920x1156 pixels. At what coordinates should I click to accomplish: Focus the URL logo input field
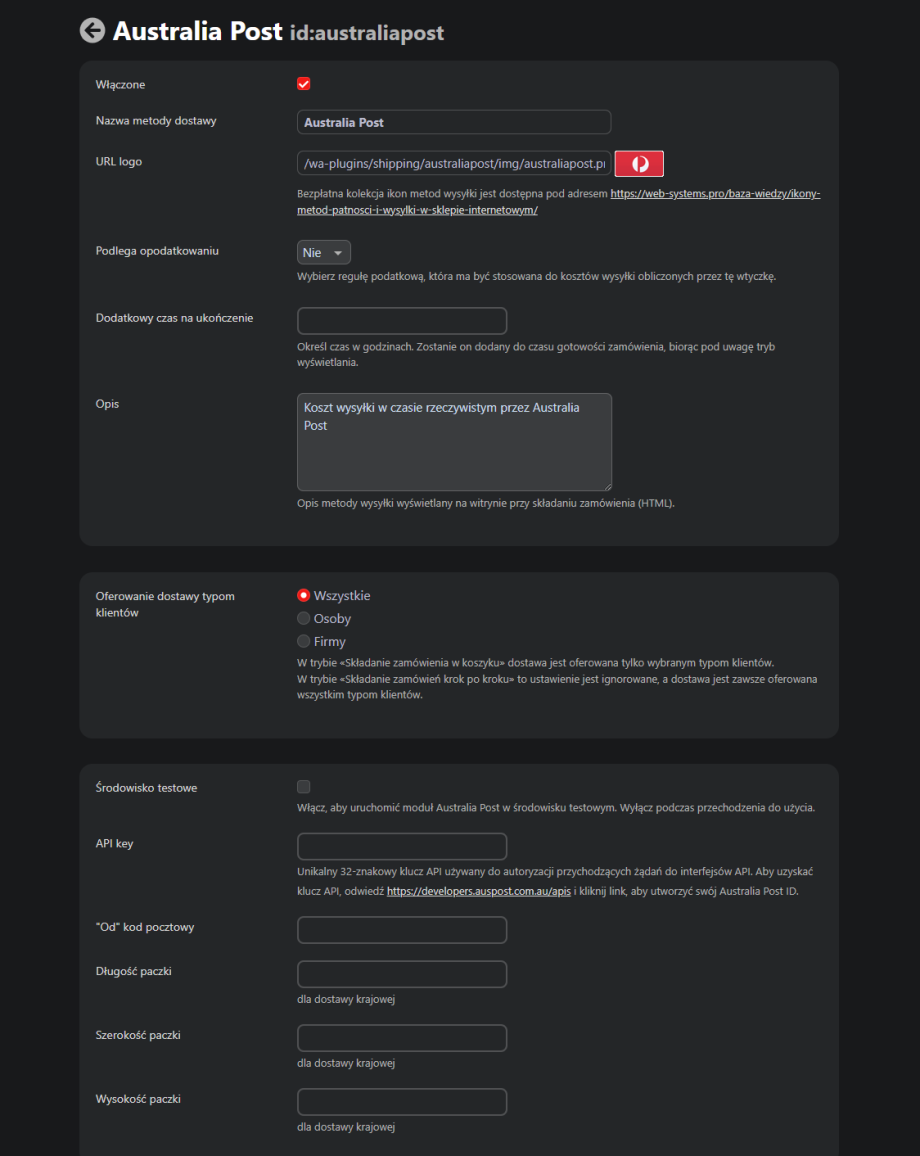[x=454, y=164]
